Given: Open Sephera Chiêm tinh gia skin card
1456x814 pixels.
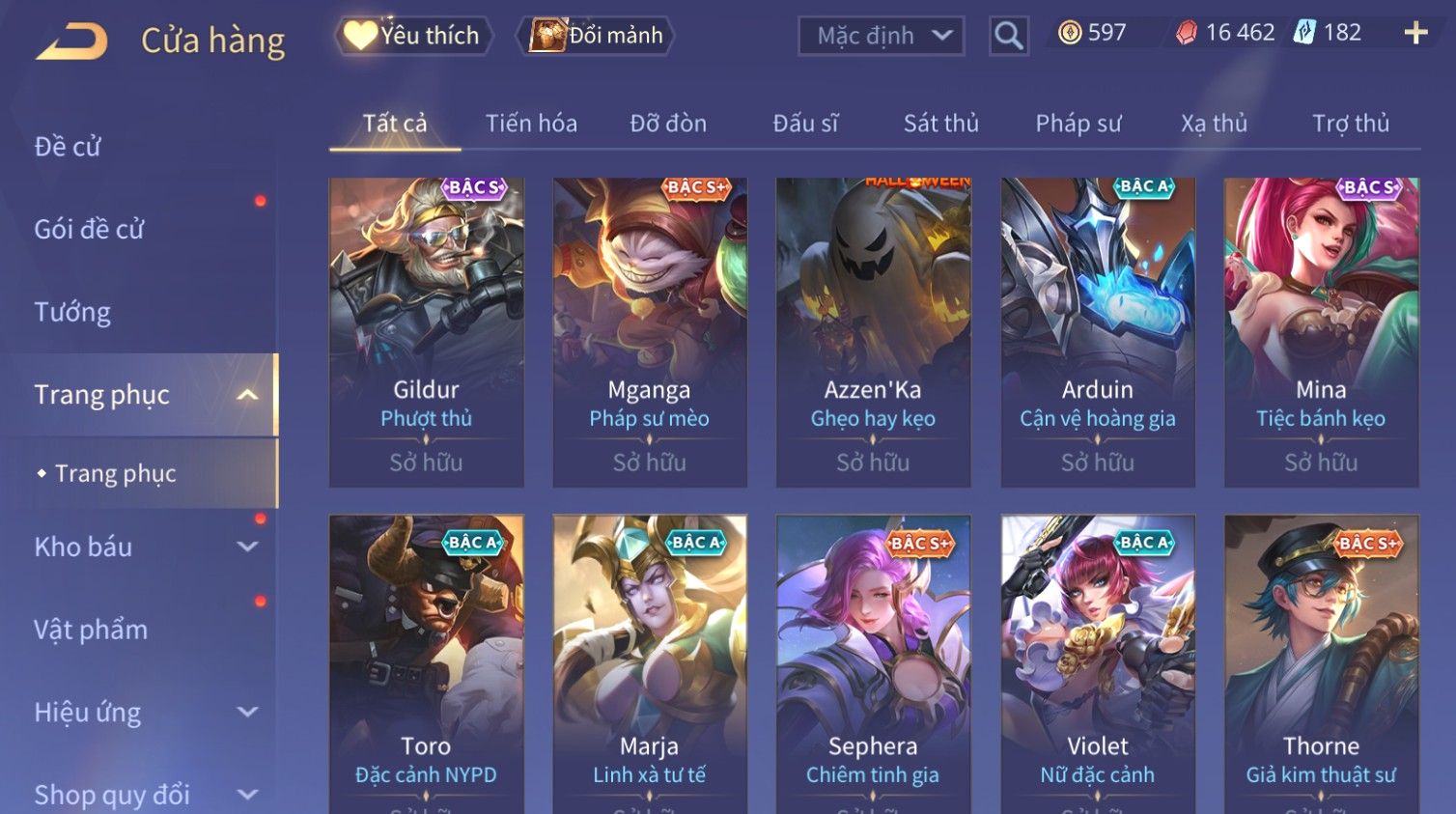Looking at the screenshot, I should (873, 664).
